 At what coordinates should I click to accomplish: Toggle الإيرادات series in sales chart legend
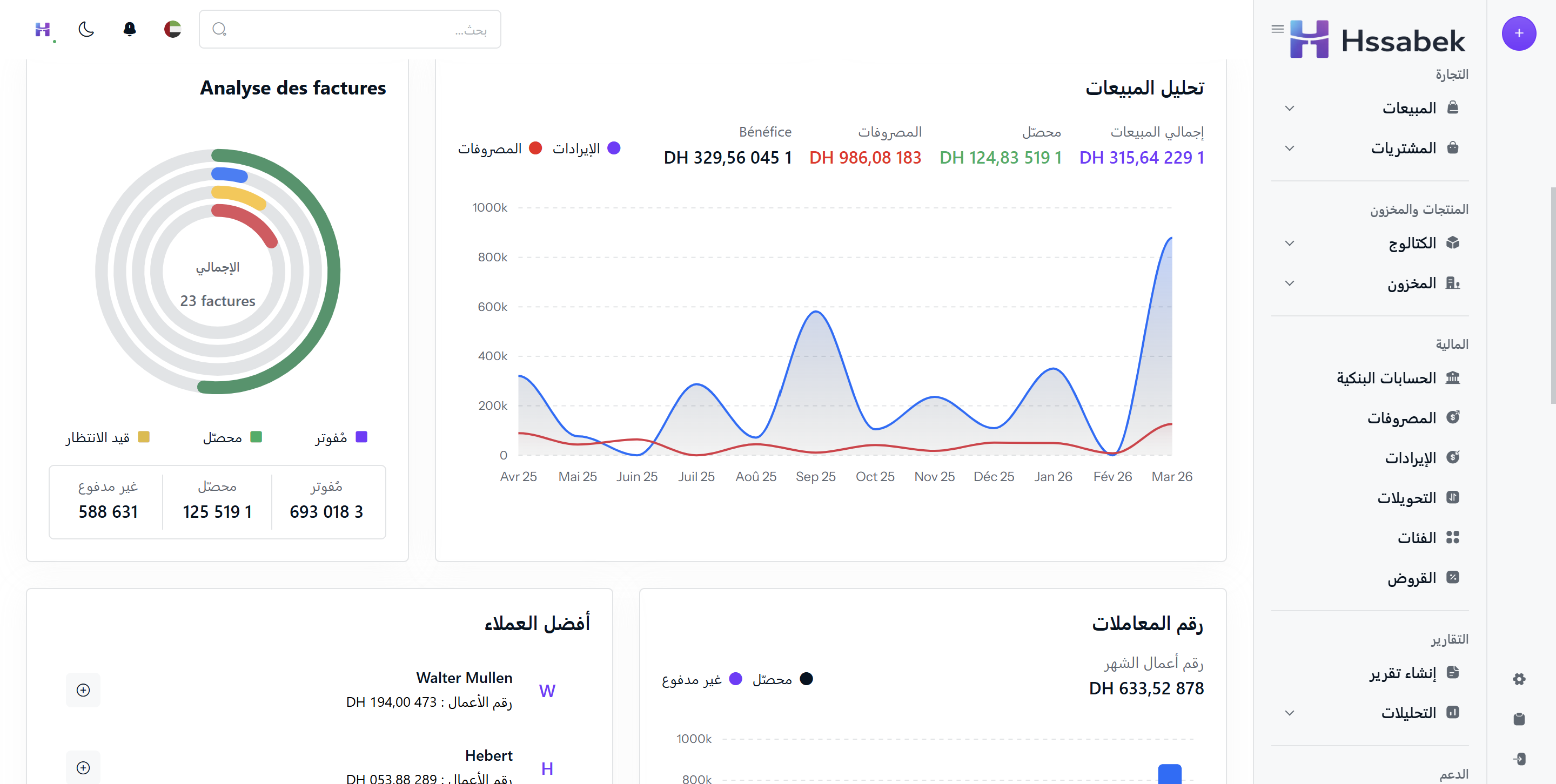tap(586, 148)
